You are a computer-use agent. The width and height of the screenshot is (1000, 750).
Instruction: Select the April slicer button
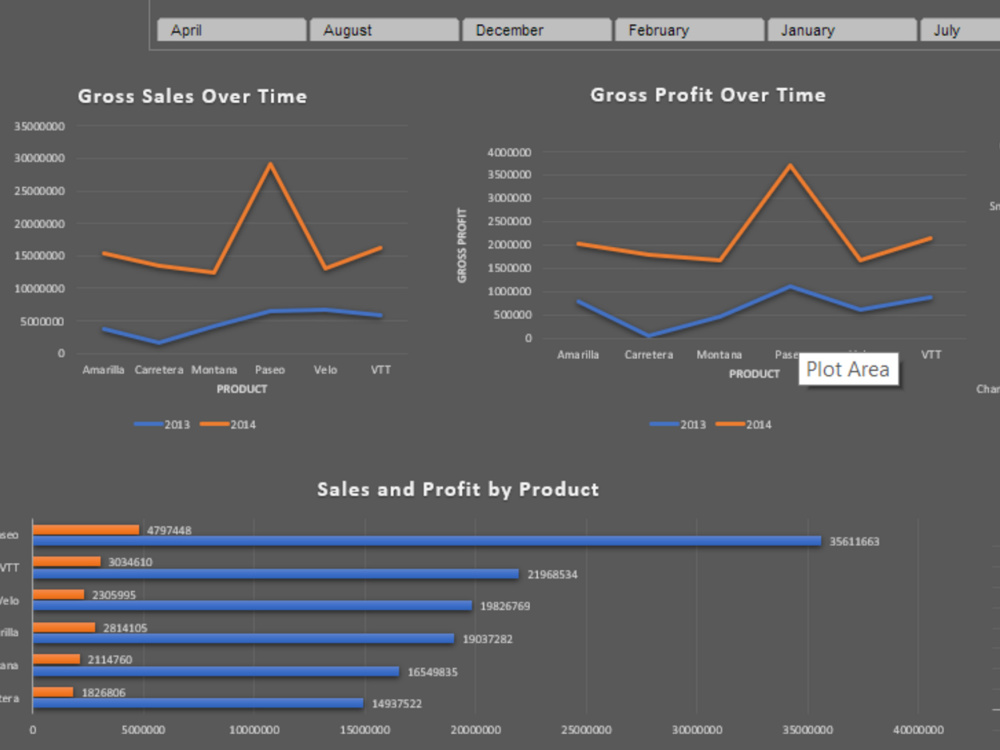click(x=231, y=30)
